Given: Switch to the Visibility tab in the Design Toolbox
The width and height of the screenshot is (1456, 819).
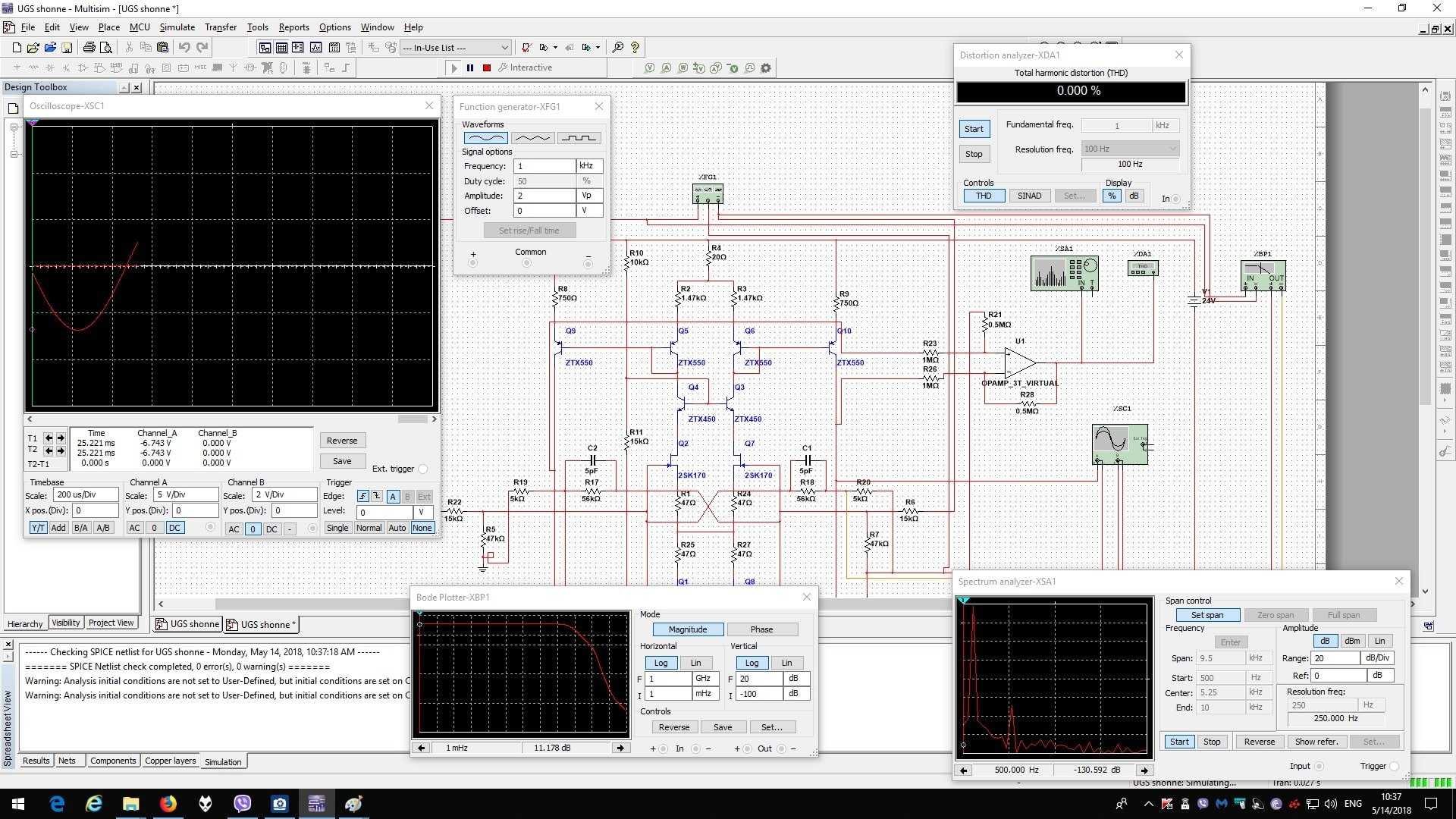Looking at the screenshot, I should tap(65, 623).
